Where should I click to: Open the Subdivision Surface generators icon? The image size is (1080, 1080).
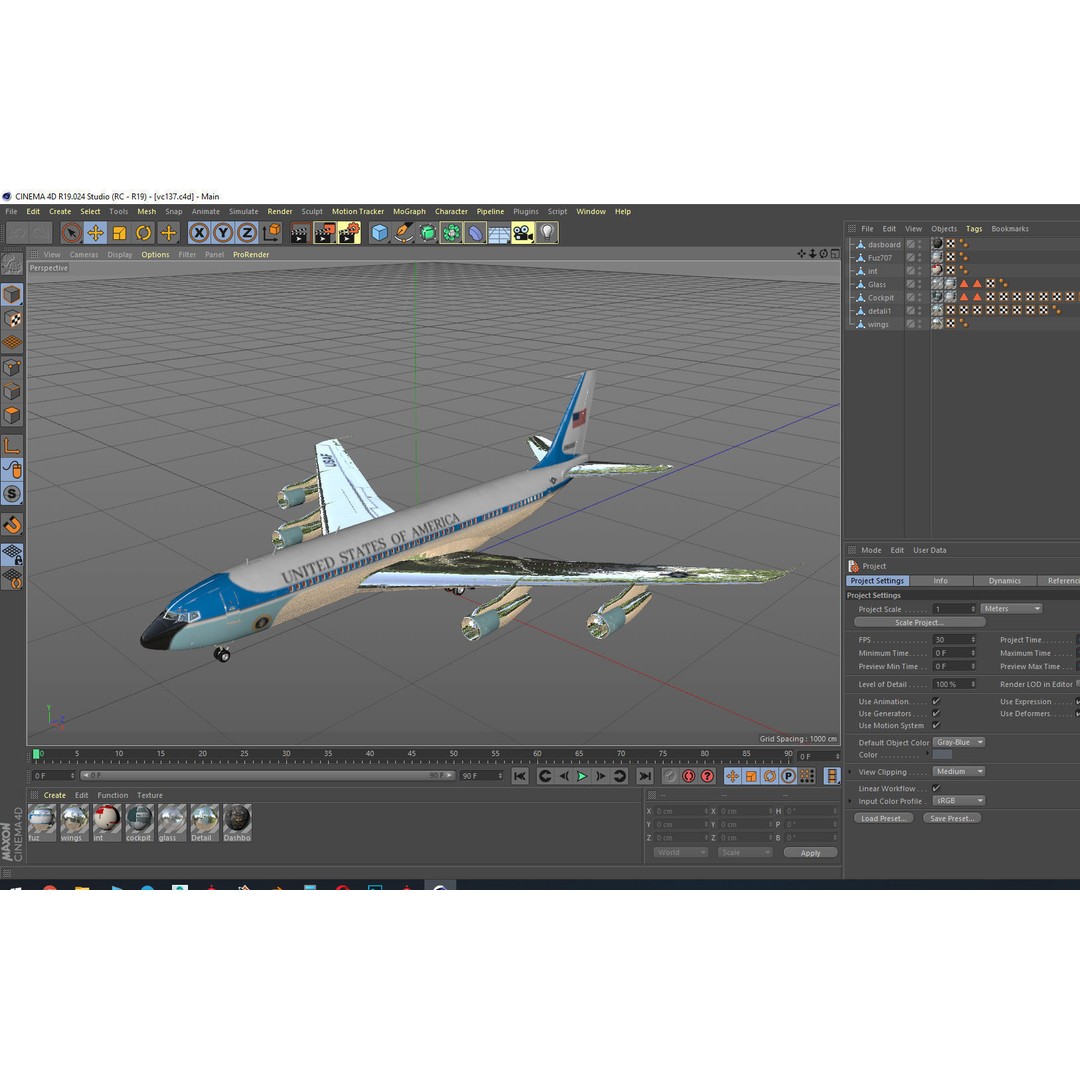click(428, 233)
